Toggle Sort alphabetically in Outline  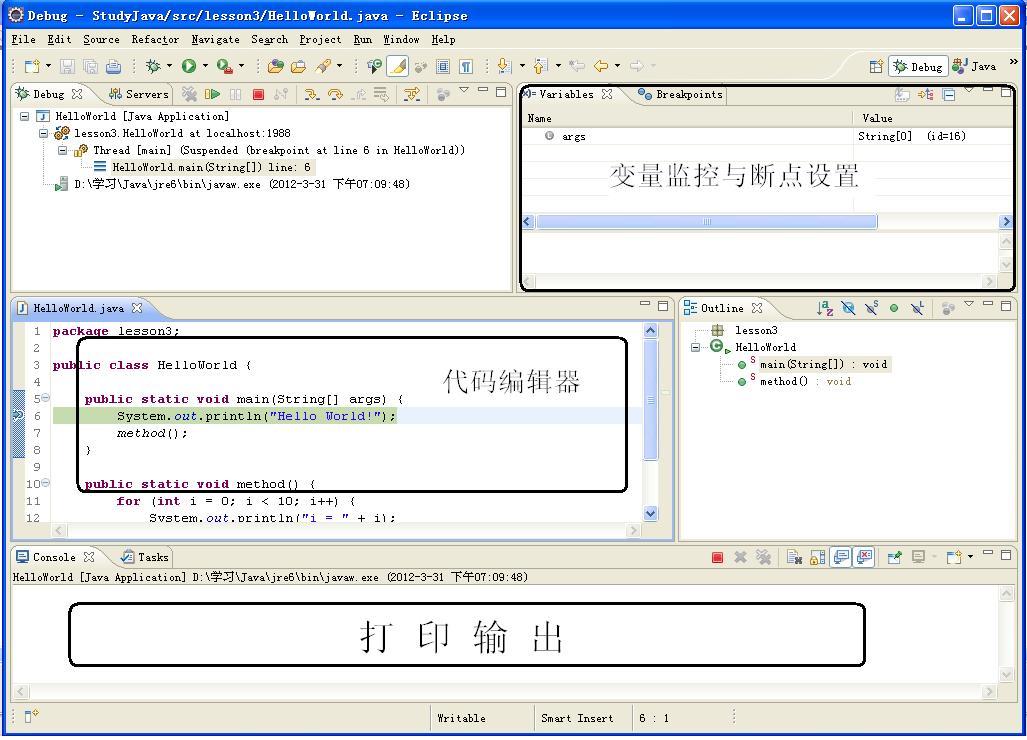click(825, 308)
